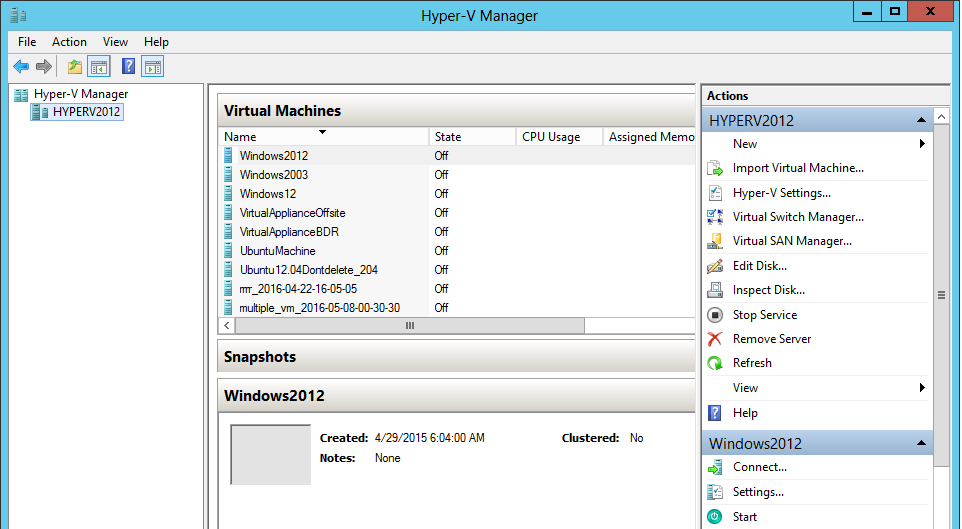Viewport: 962px width, 529px height.
Task: Open the Action menu
Action: click(x=69, y=42)
